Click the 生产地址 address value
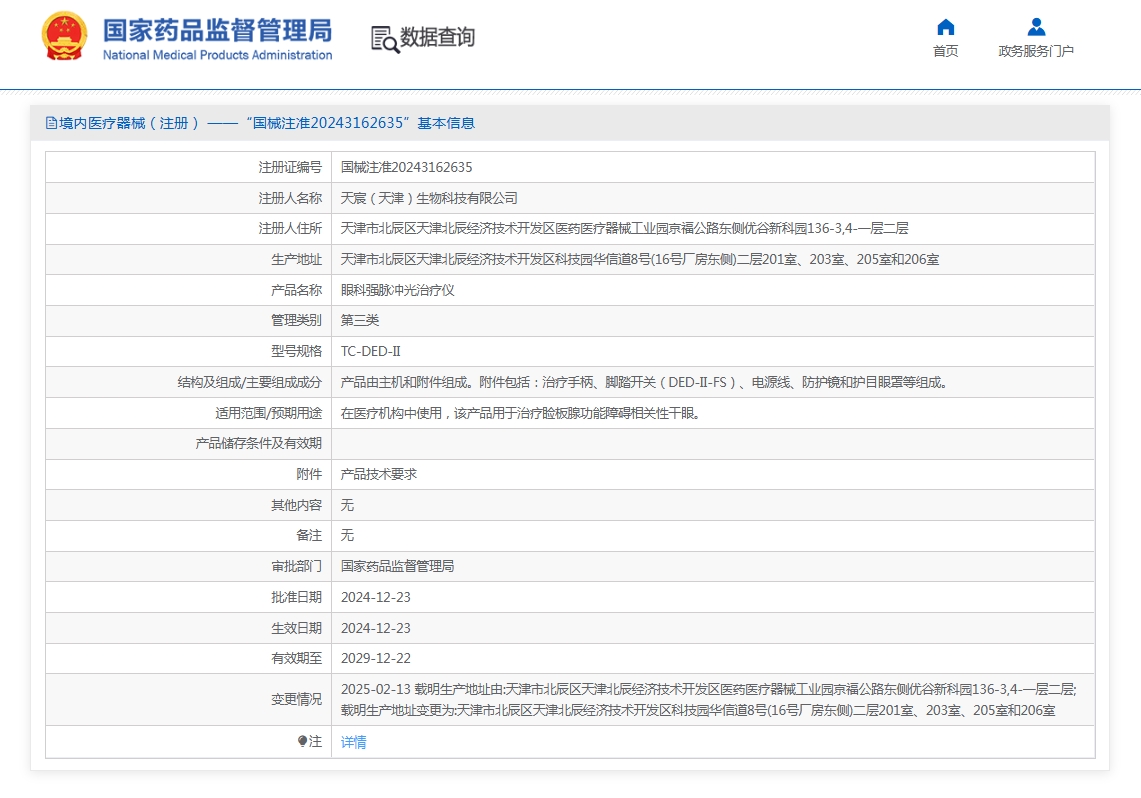1141x798 pixels. click(x=640, y=260)
